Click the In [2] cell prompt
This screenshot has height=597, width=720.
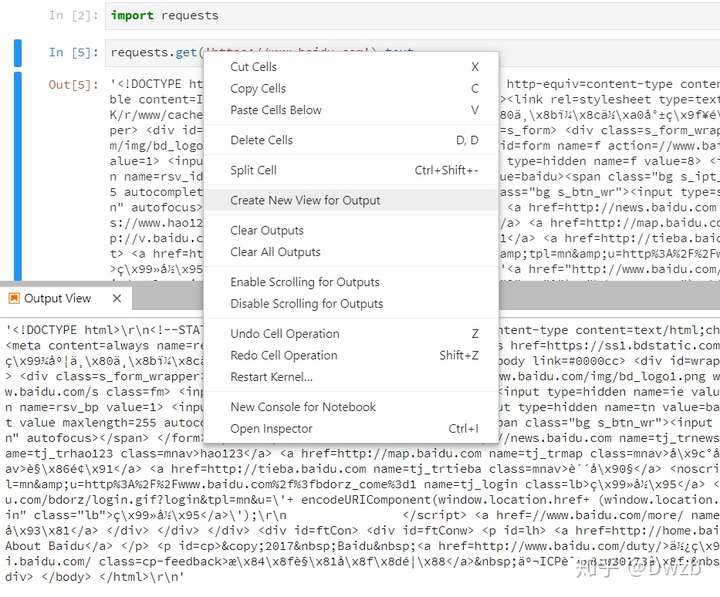click(x=73, y=16)
